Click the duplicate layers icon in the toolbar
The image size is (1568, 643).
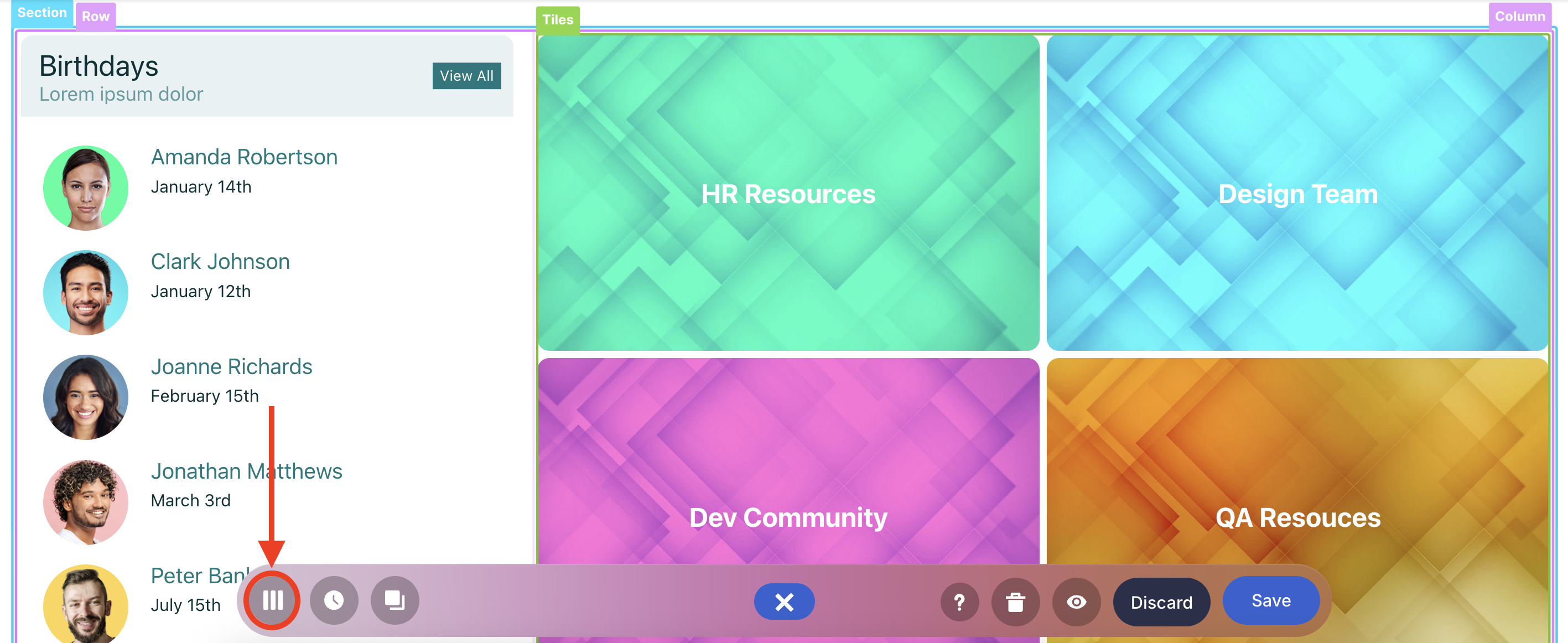pos(394,600)
